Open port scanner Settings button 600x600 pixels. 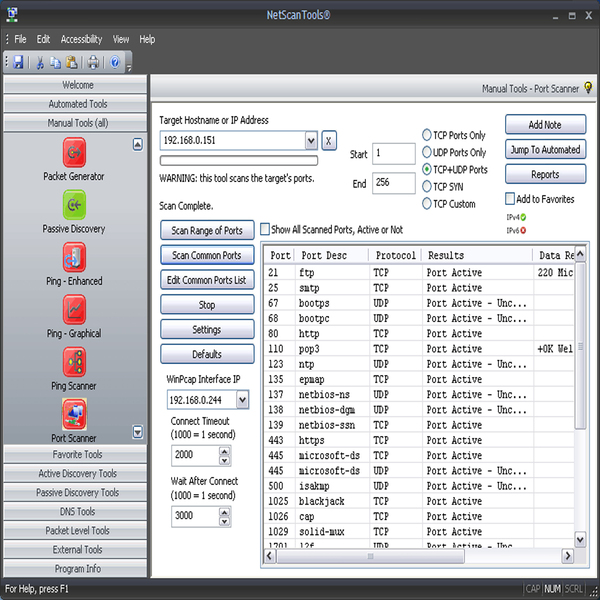[207, 329]
